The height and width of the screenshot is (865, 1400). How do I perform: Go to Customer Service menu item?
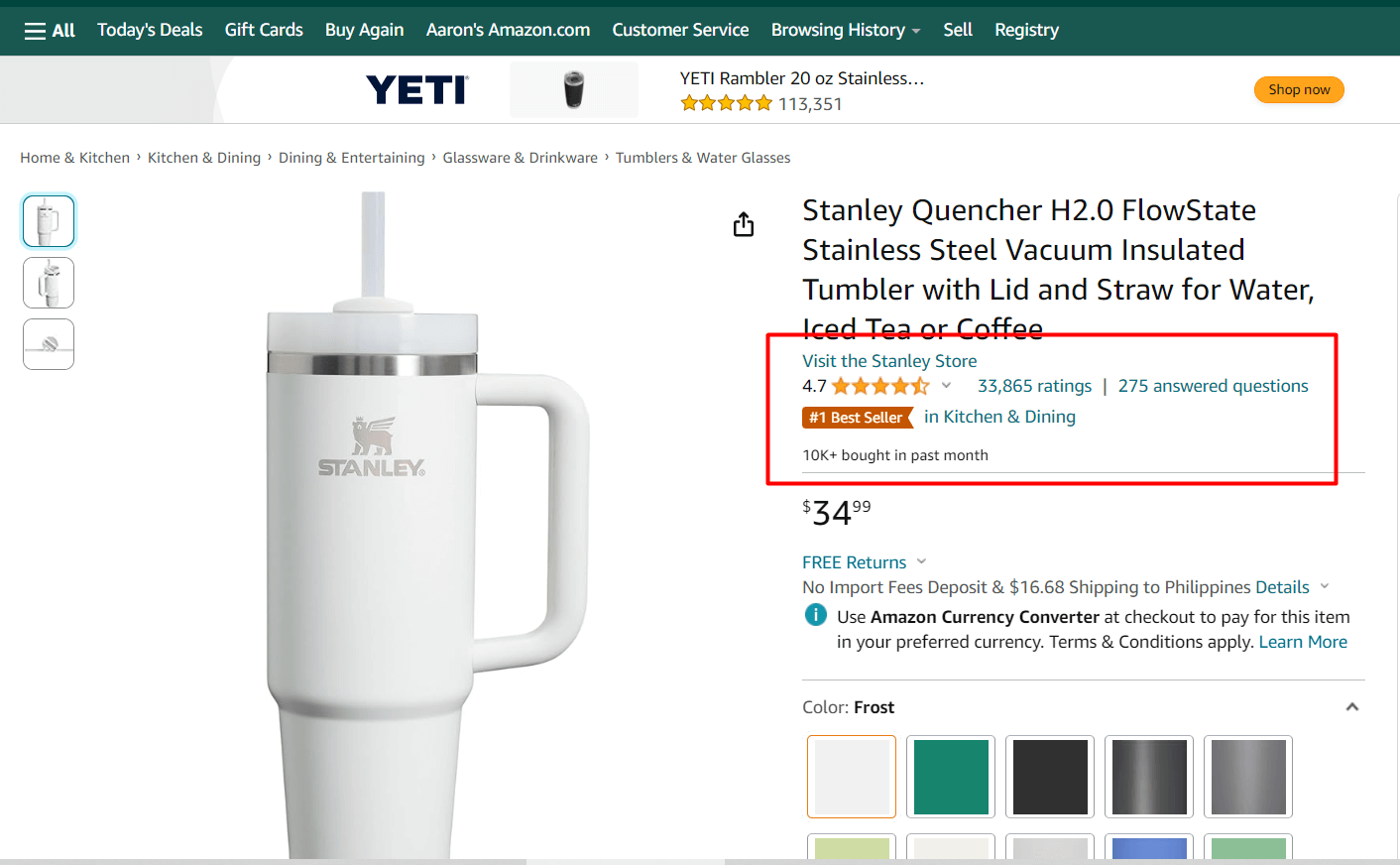coord(680,31)
